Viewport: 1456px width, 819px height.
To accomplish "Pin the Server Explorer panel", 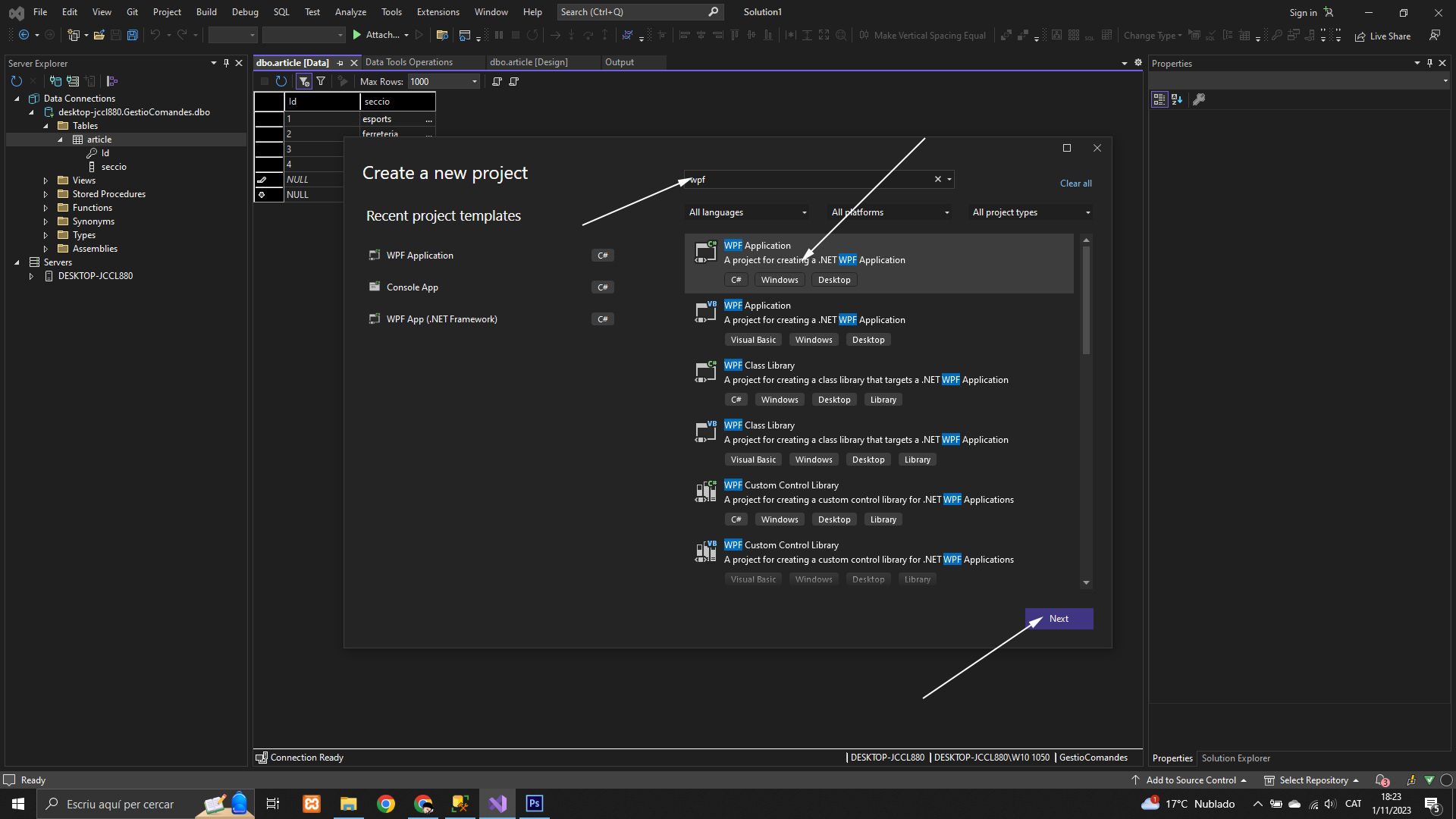I will click(226, 63).
